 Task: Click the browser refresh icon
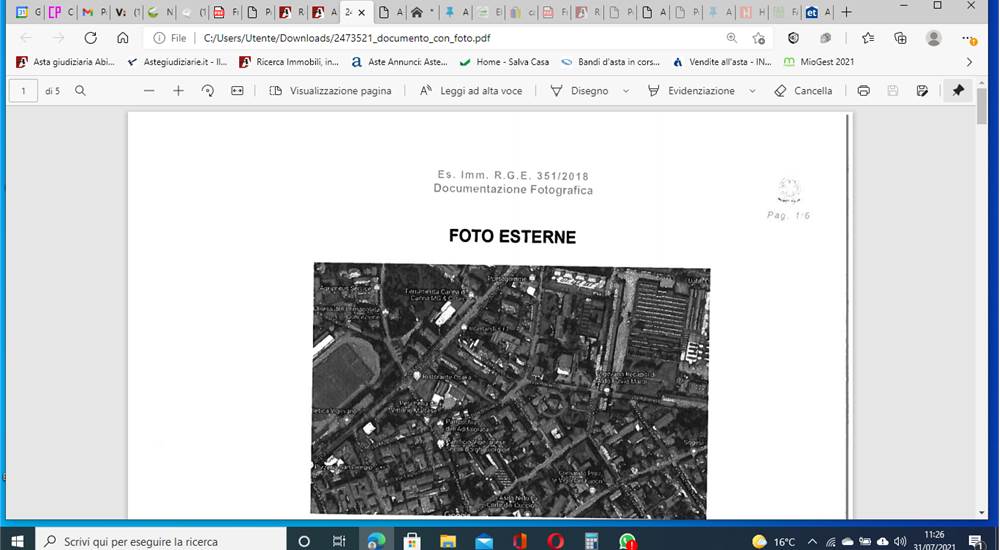point(91,38)
